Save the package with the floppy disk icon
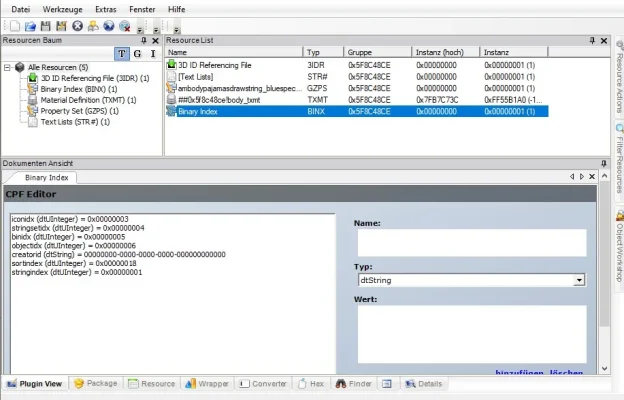Viewport: 624px width, 400px height. (46, 26)
